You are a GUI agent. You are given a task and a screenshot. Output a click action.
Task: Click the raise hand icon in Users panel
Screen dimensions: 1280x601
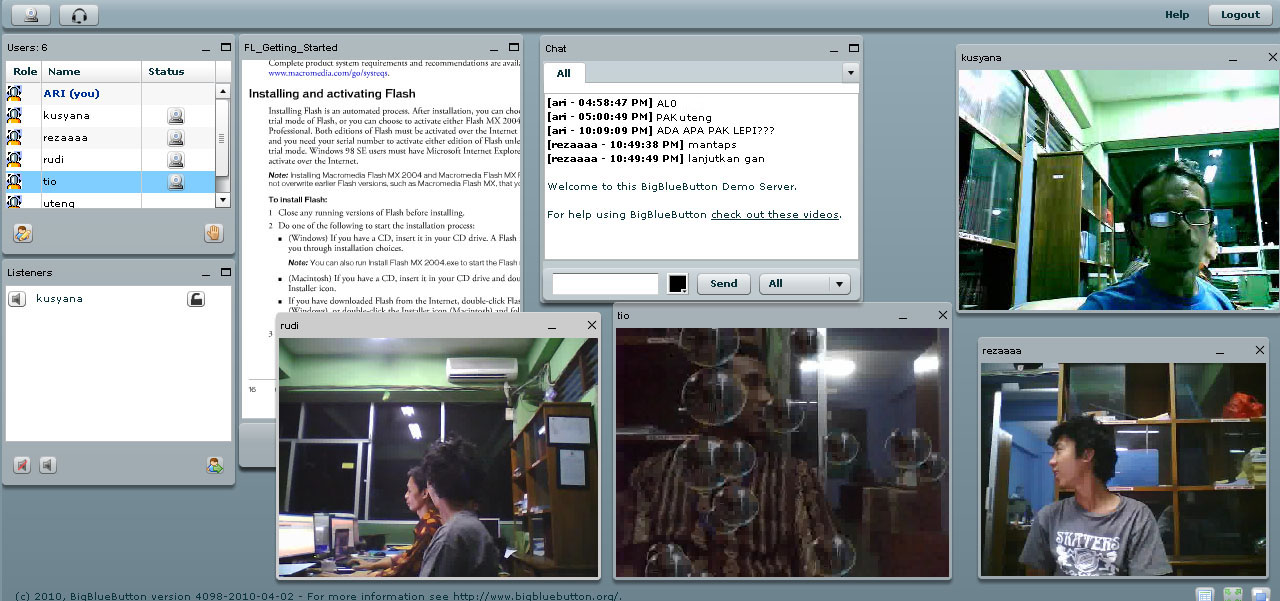pos(213,233)
